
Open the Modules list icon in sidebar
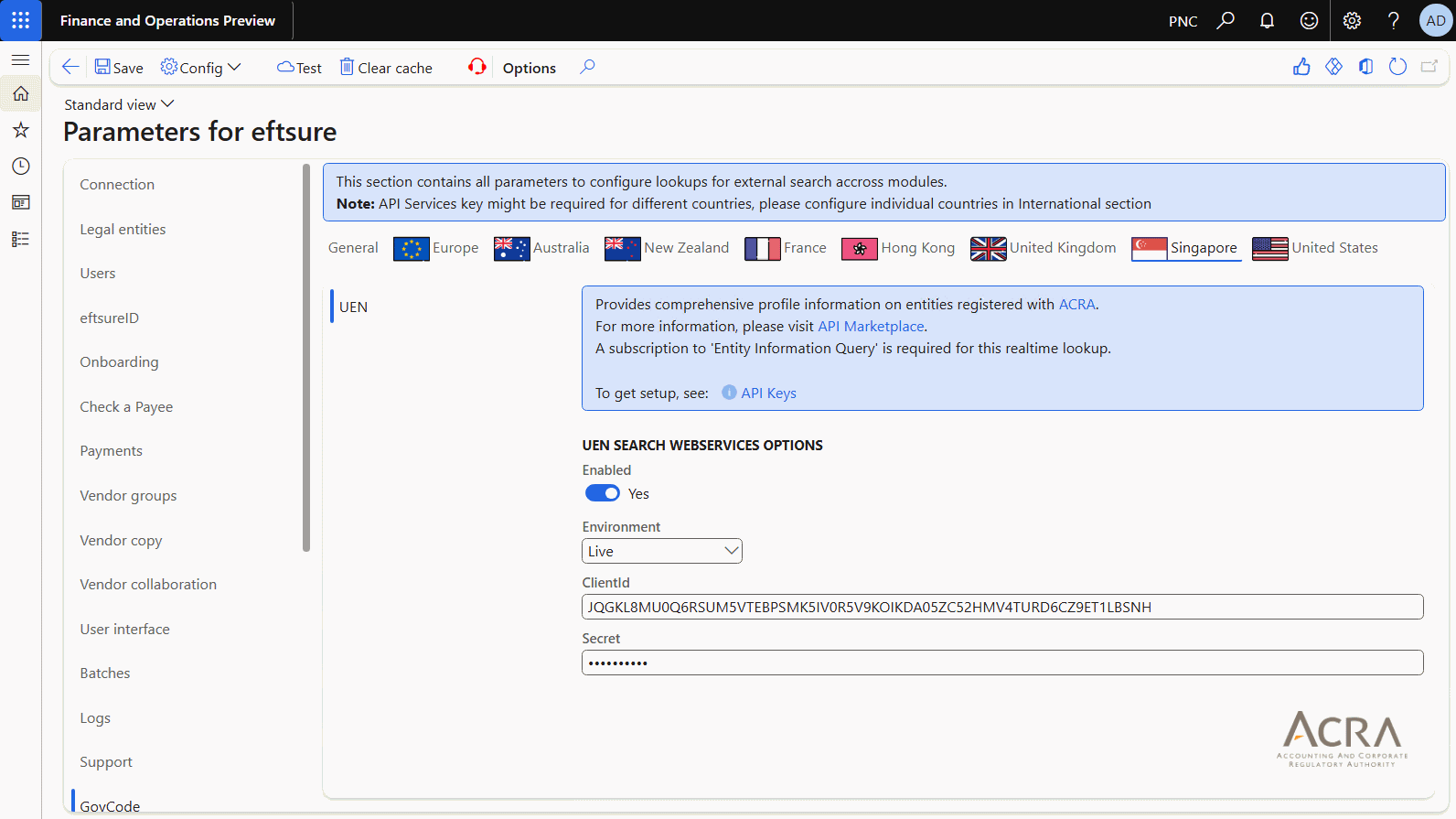(x=20, y=239)
